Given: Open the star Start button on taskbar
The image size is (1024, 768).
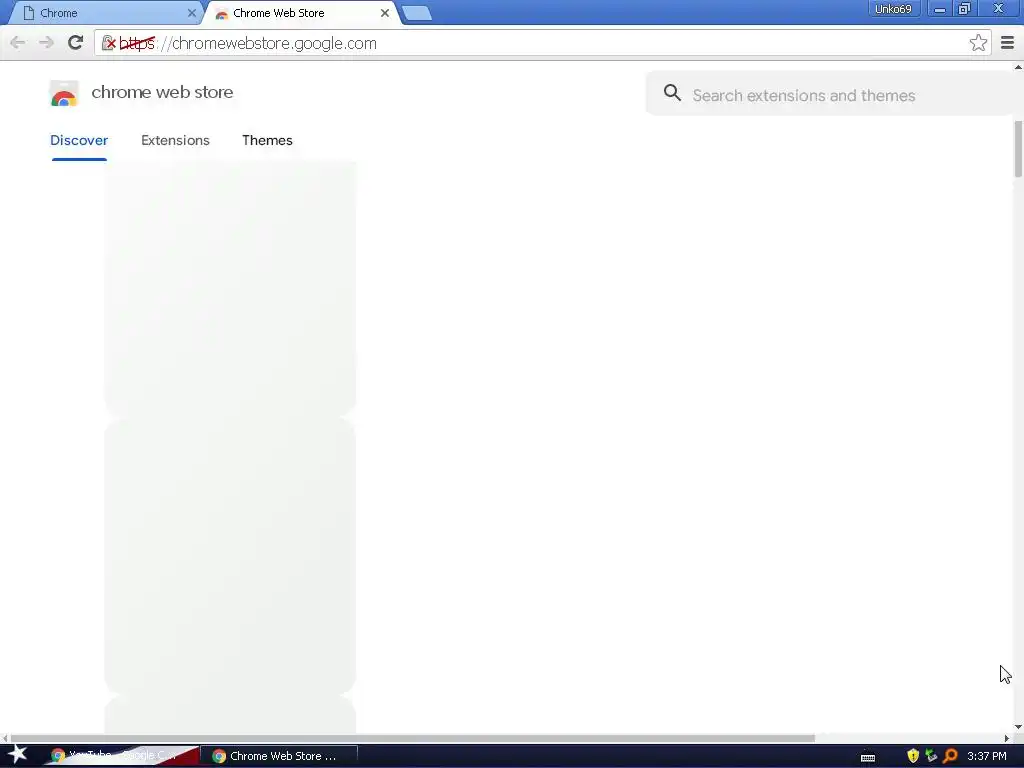Looking at the screenshot, I should pyautogui.click(x=17, y=755).
